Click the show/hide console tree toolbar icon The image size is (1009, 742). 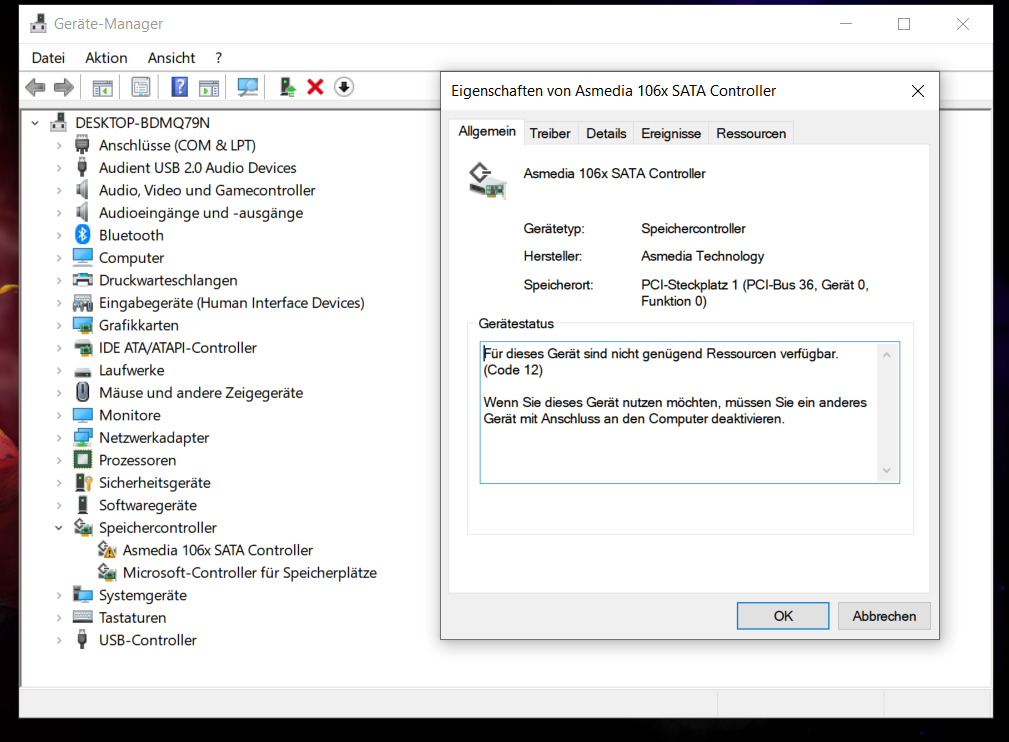coord(102,87)
